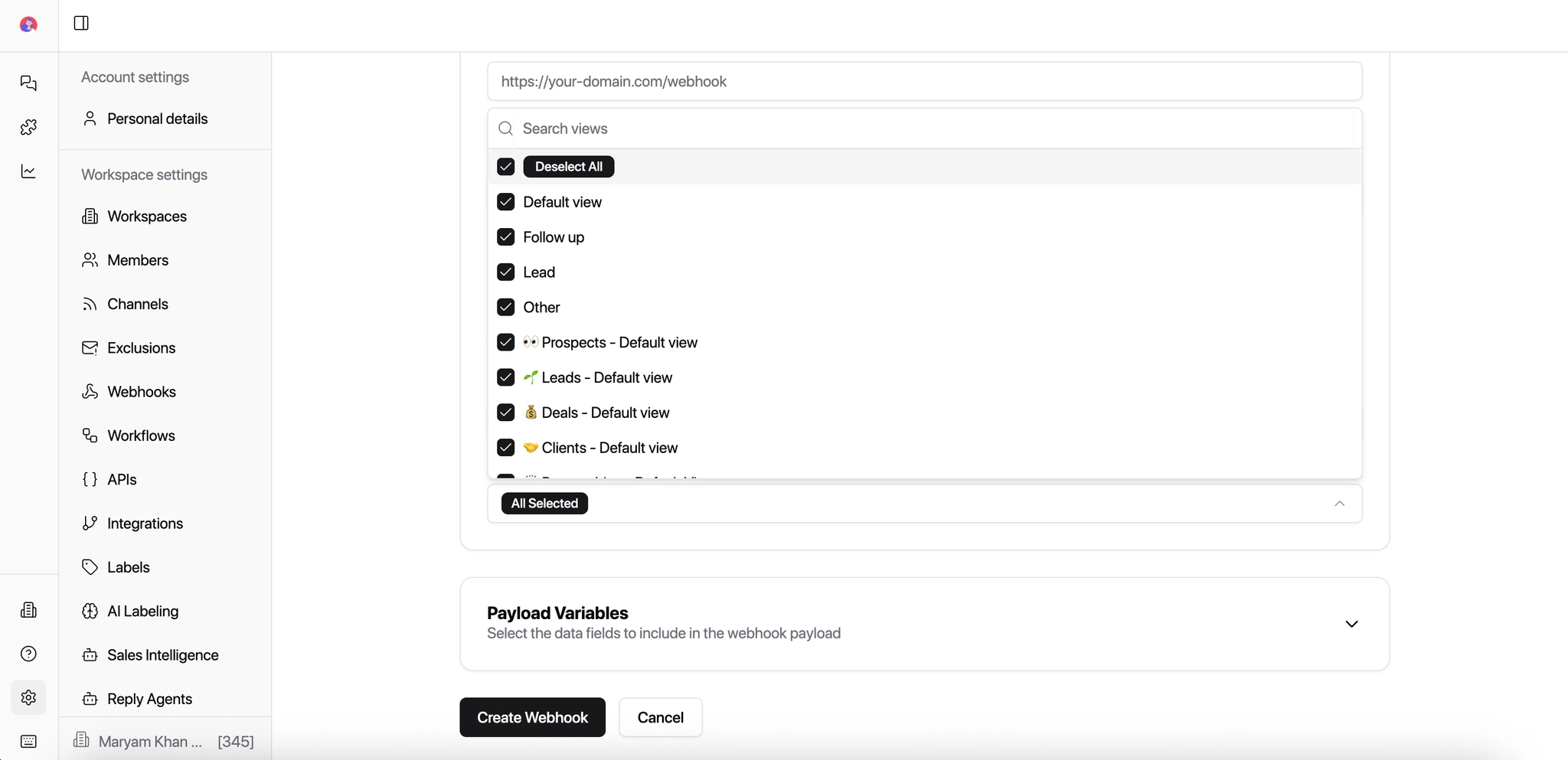
Task: Click the sidebar collapse panel icon
Action: 80,23
